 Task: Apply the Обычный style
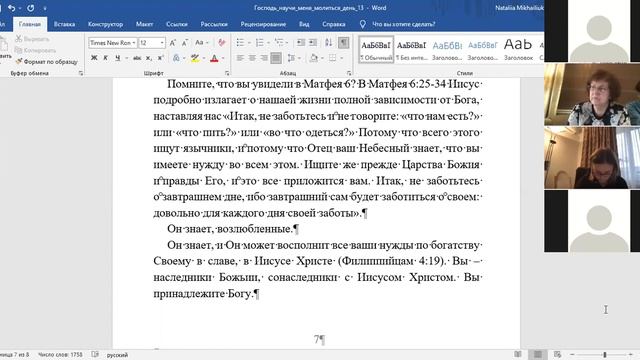(x=376, y=49)
